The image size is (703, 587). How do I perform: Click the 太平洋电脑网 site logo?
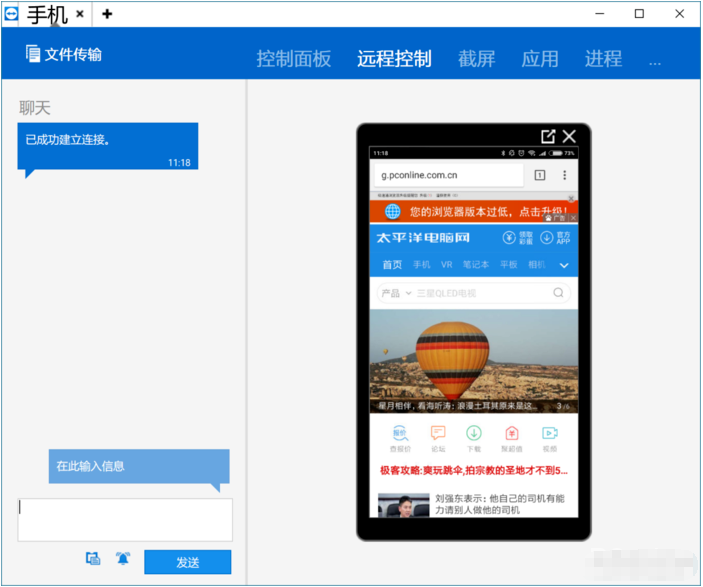pos(423,238)
